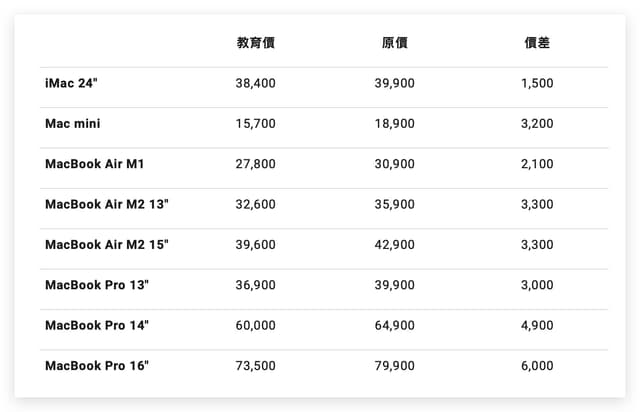Select the MacBook Pro 14" label
Viewport: 640px width, 412px height.
point(97,325)
